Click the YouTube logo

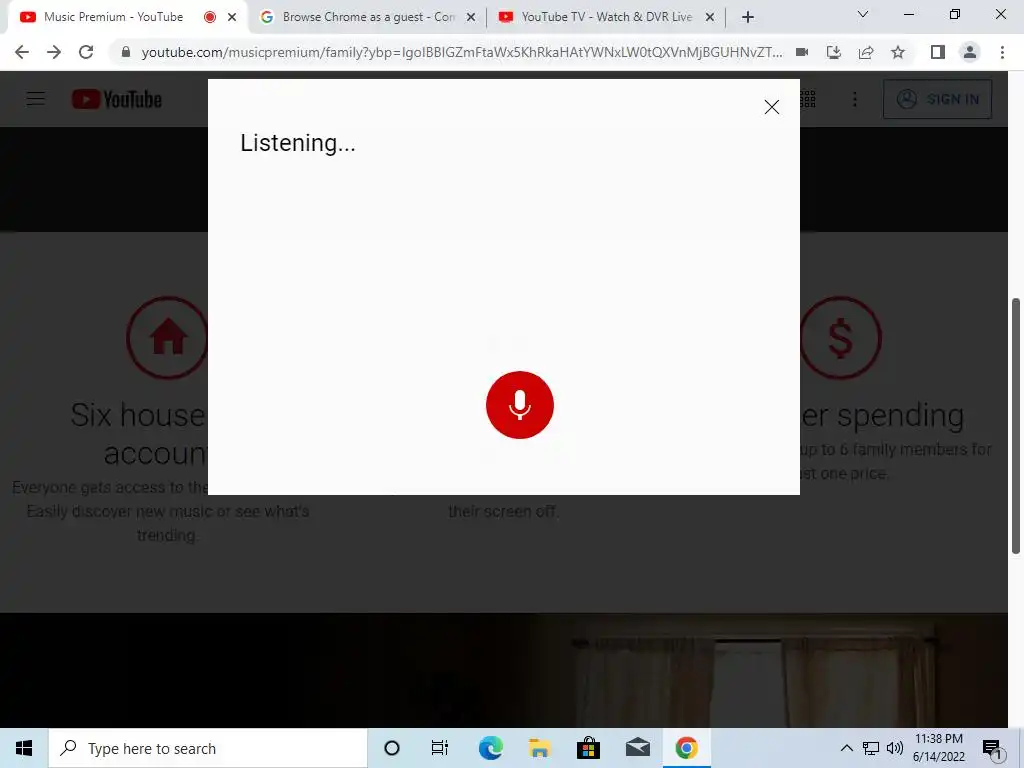[117, 99]
